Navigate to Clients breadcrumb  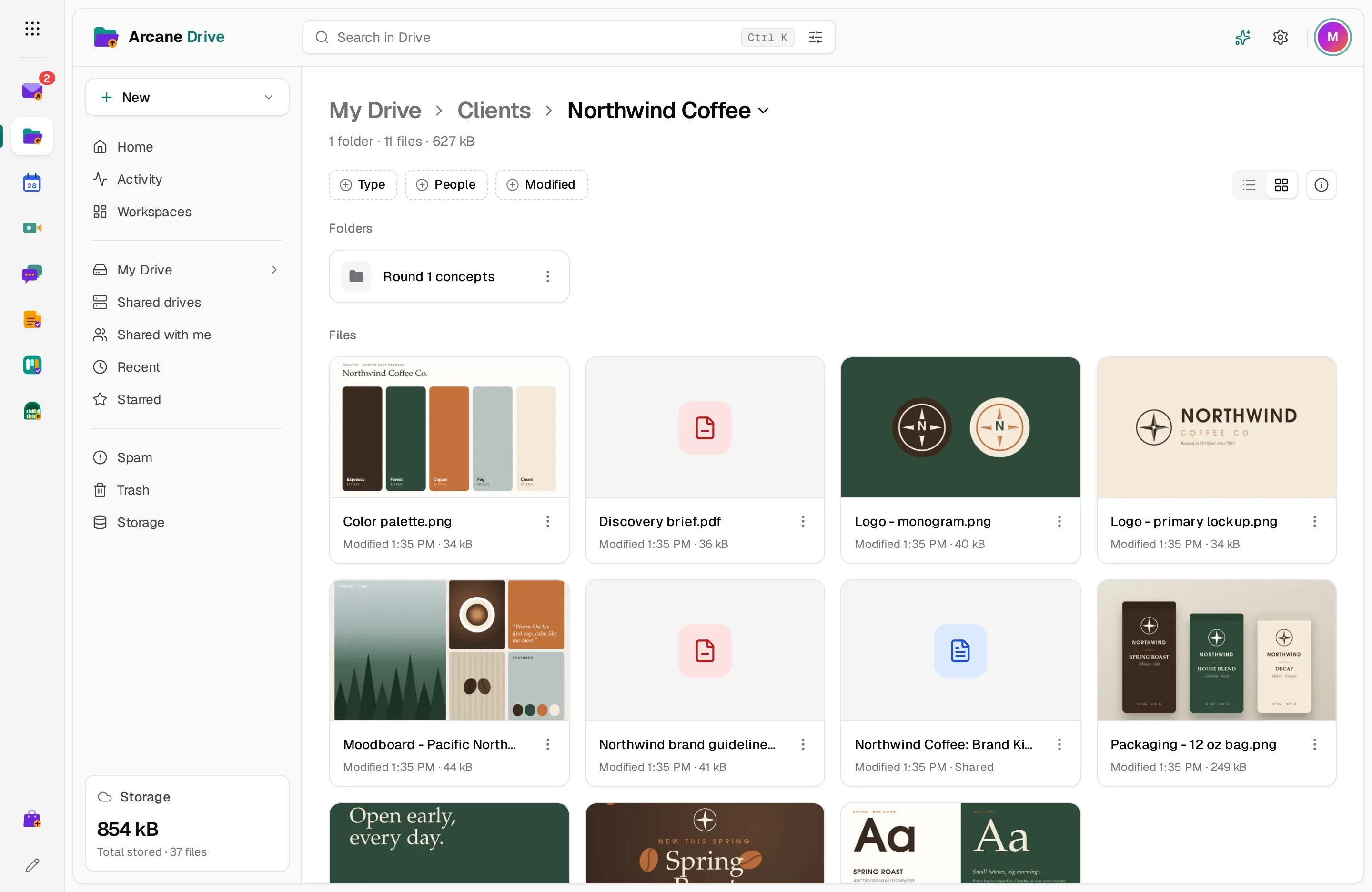point(494,110)
